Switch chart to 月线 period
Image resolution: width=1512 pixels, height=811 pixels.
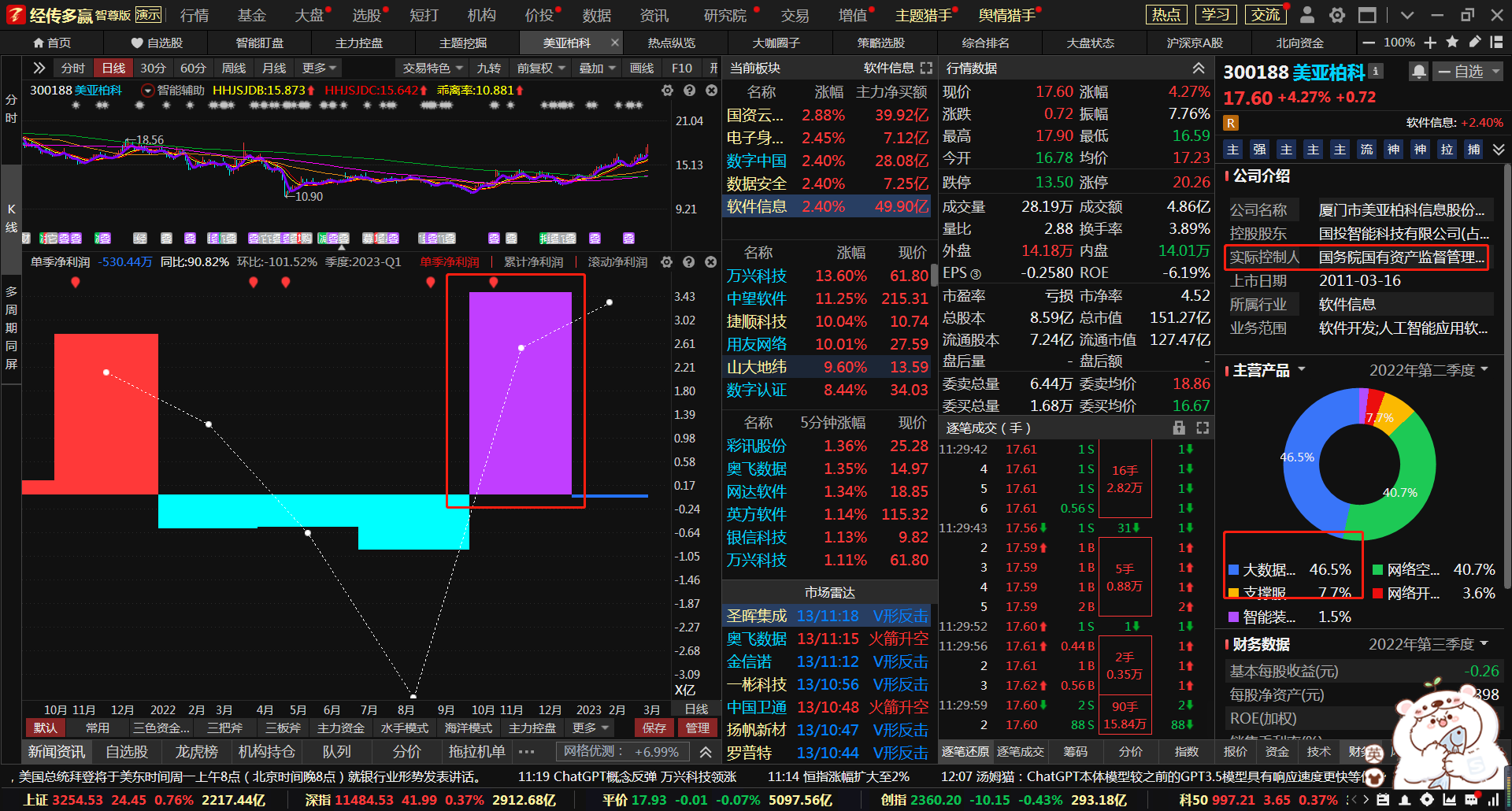point(274,69)
